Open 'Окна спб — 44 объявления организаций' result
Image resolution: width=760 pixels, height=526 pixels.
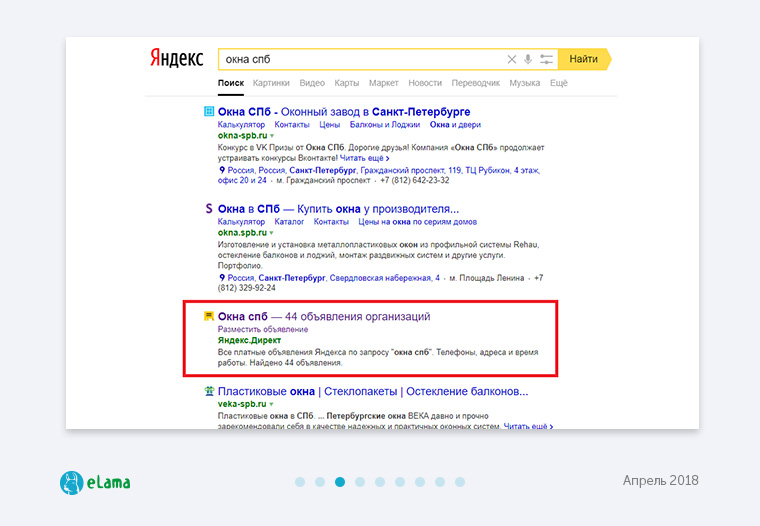point(324,316)
